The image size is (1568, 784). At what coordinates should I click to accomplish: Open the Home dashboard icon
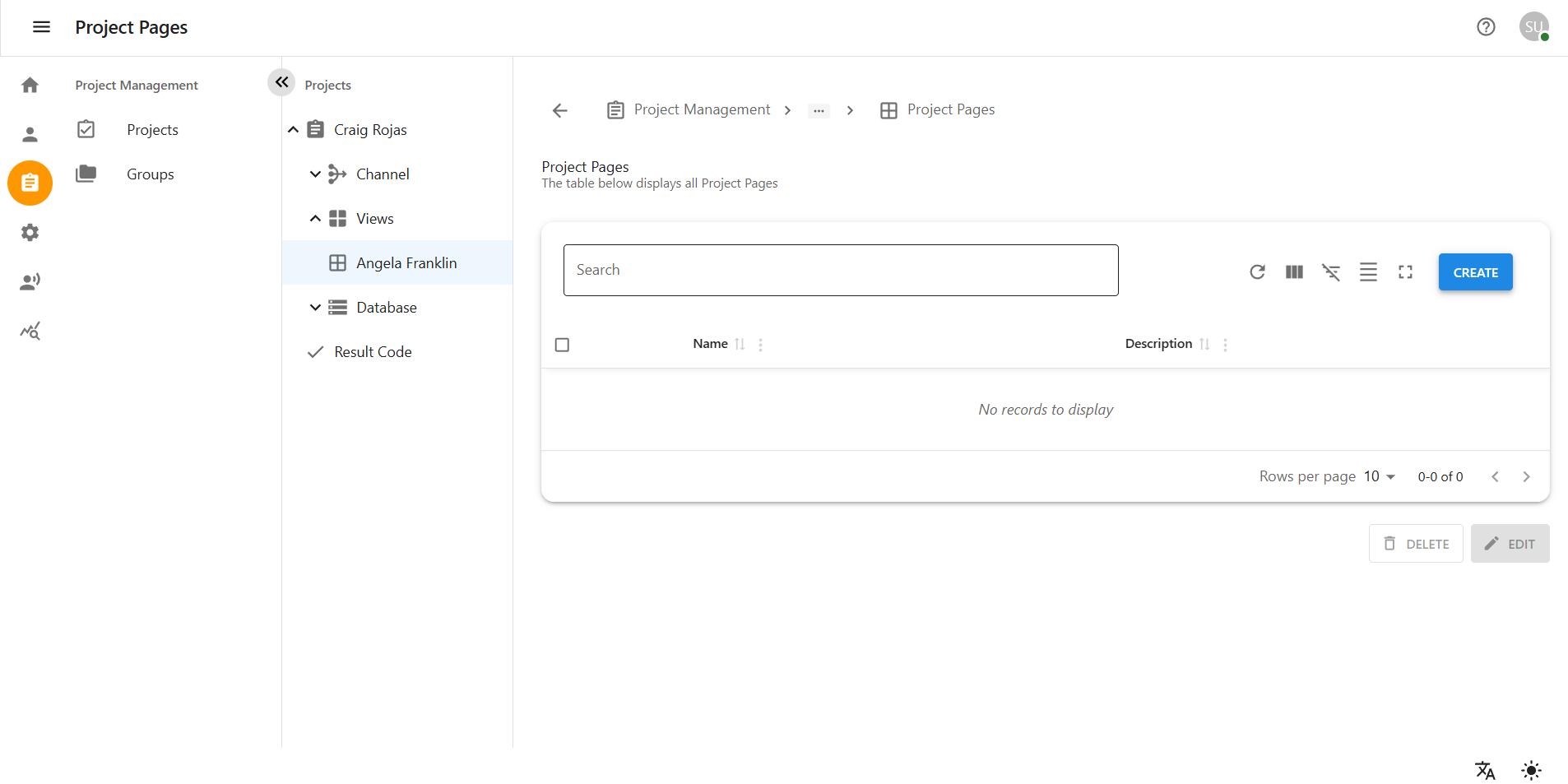30,85
